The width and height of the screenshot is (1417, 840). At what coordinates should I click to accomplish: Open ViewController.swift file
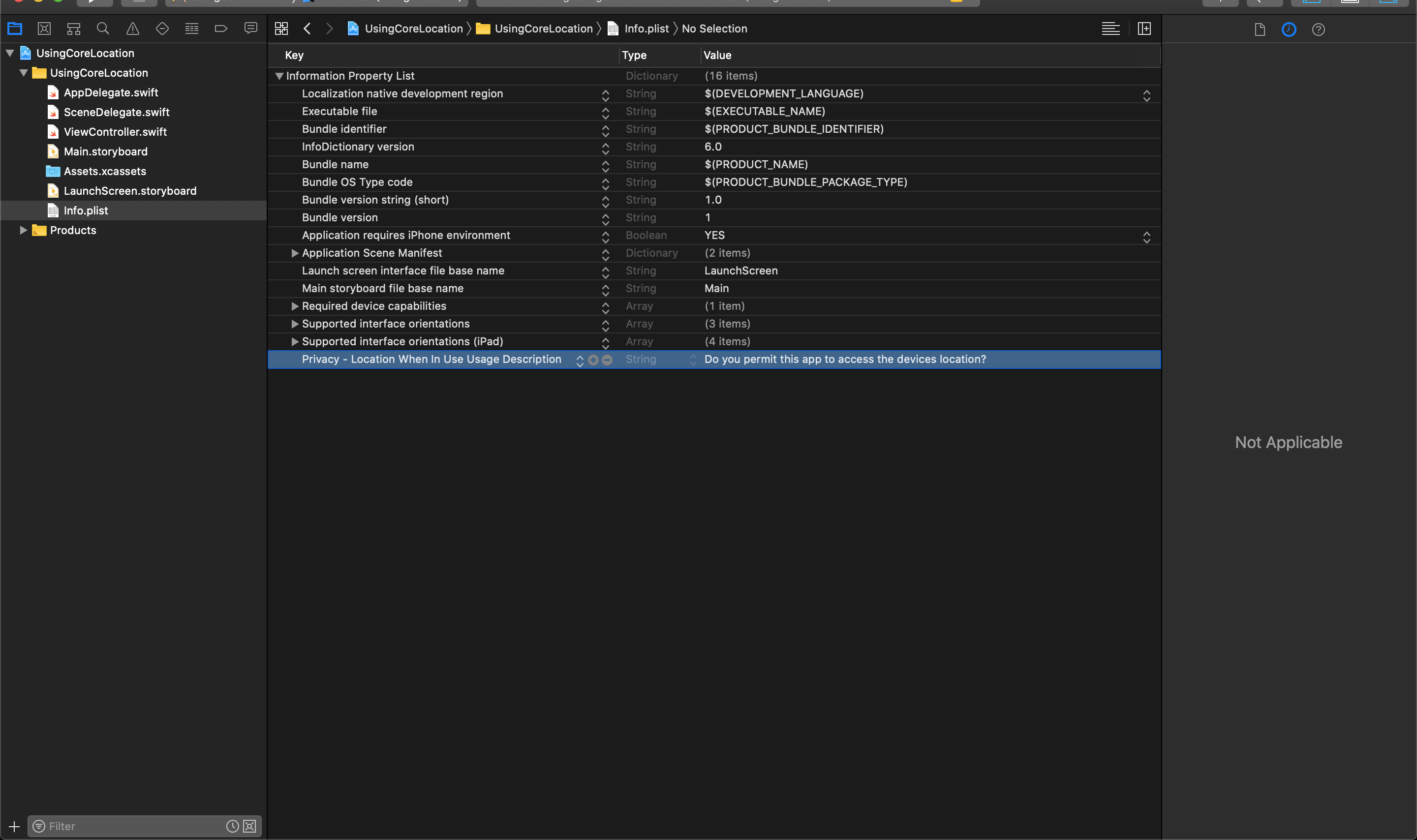click(x=116, y=132)
